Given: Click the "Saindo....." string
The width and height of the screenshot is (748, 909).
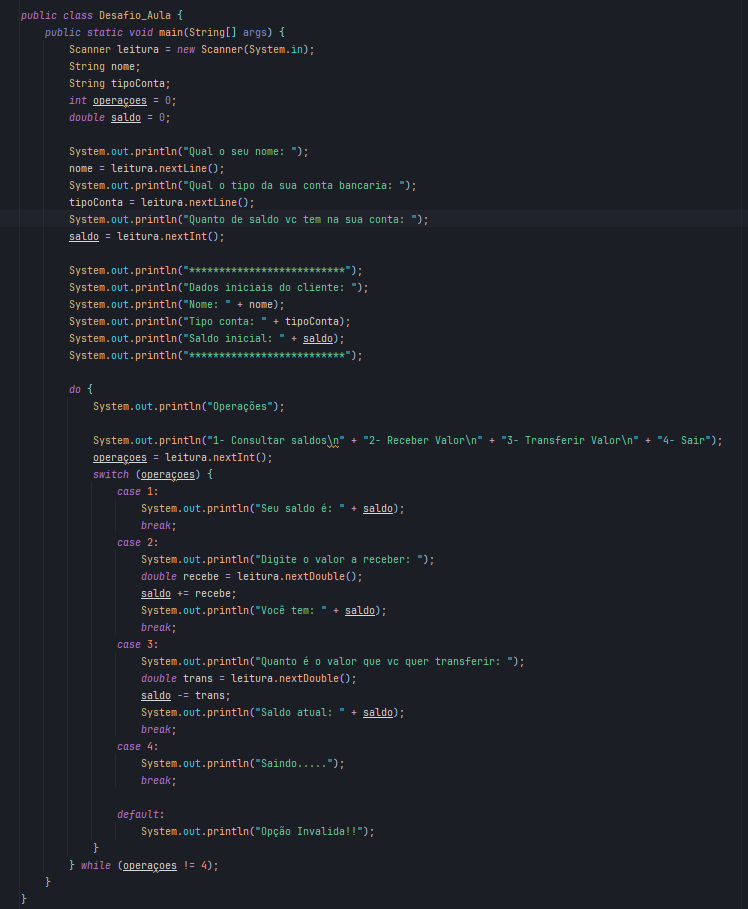Looking at the screenshot, I should click(297, 763).
